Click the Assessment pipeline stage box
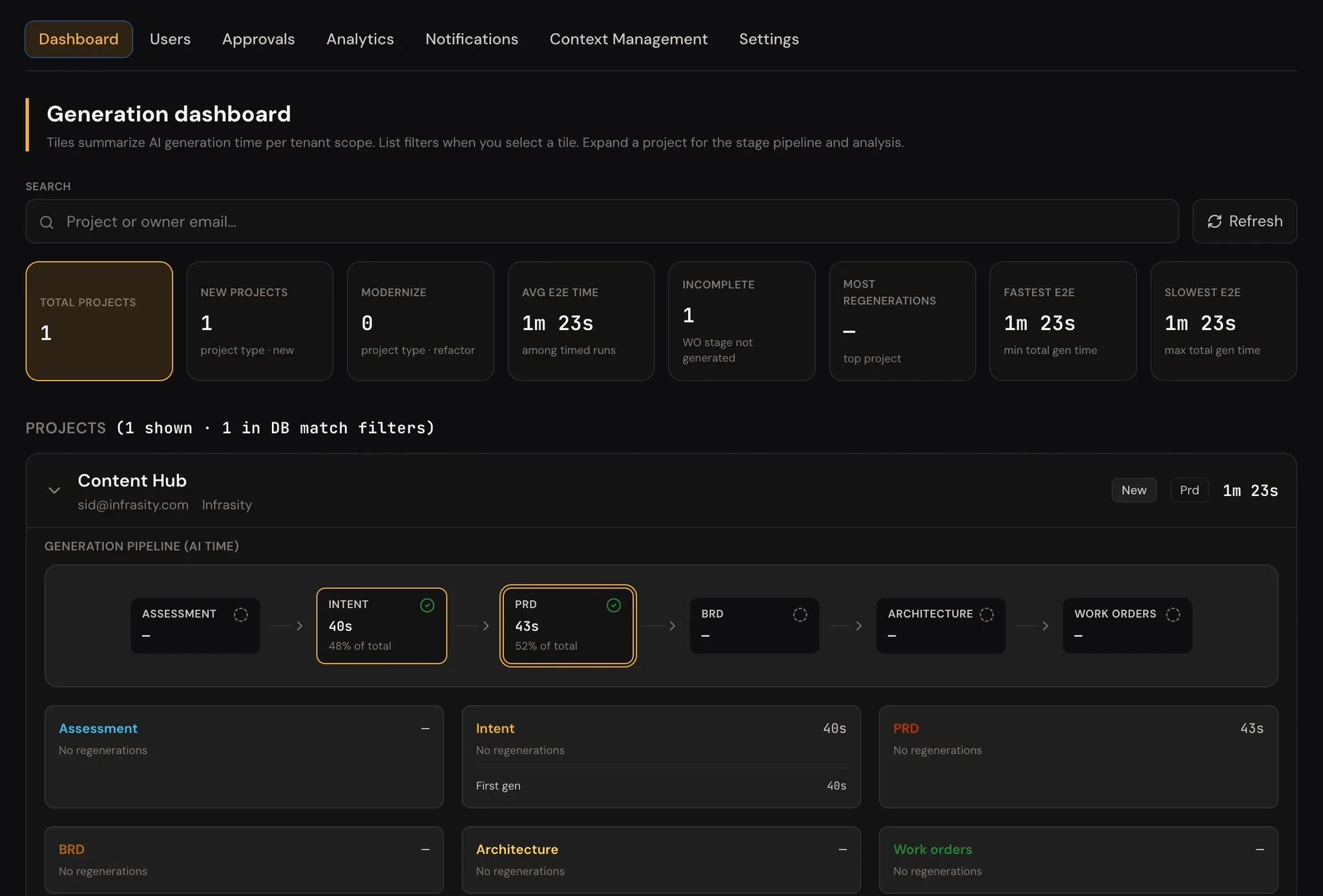The image size is (1323, 896). 195,626
